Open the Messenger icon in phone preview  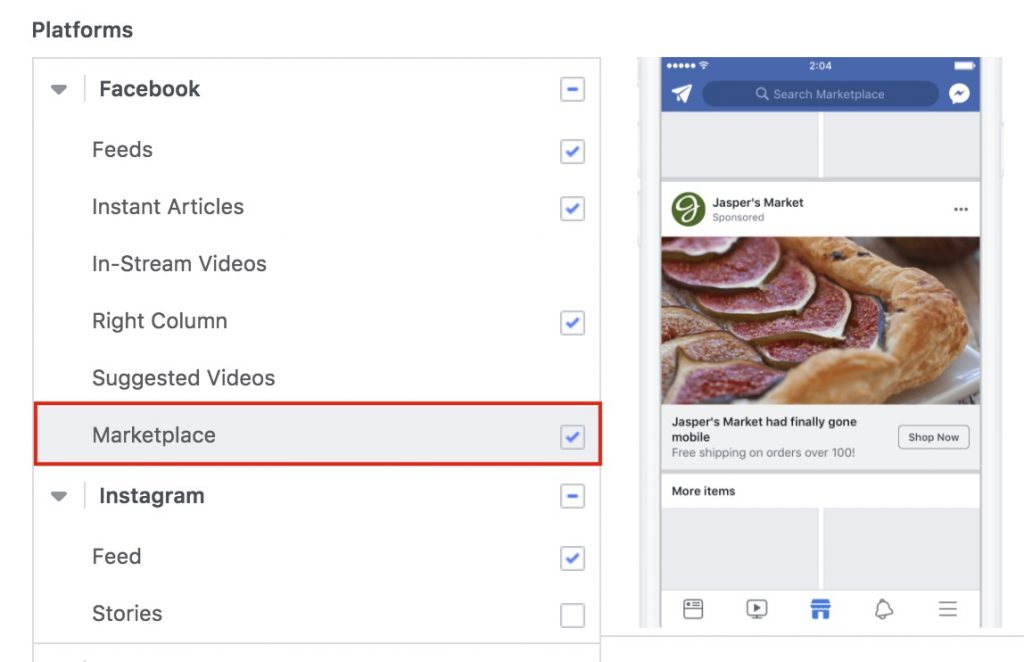pos(959,93)
